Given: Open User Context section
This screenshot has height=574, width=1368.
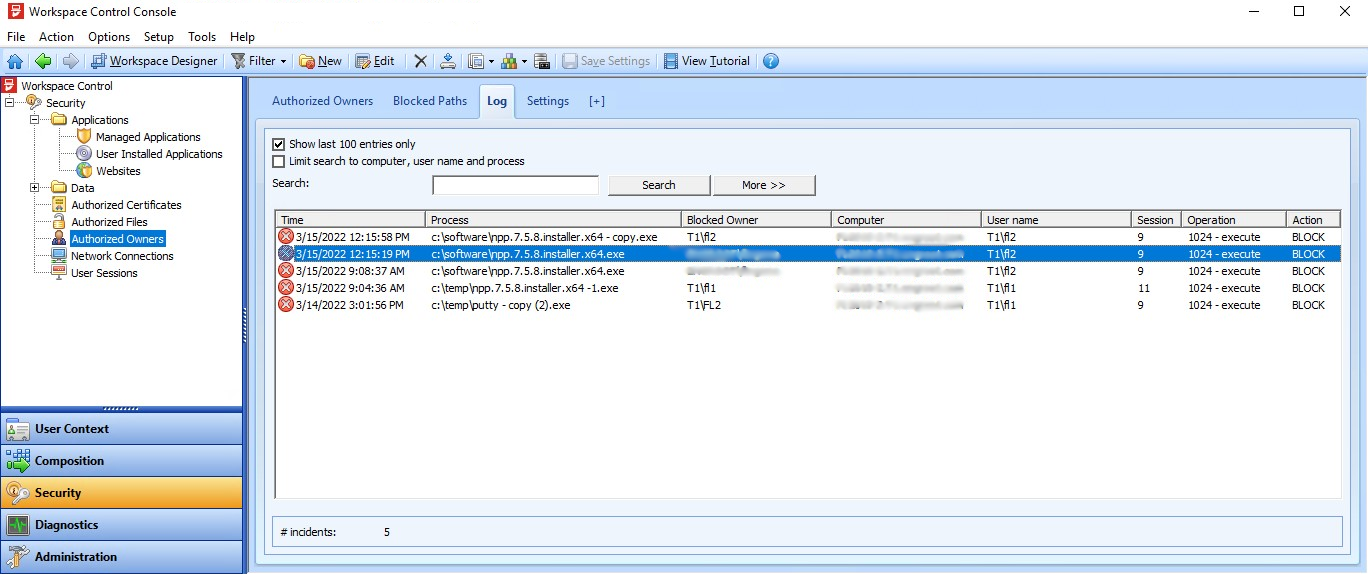Looking at the screenshot, I should click(121, 429).
